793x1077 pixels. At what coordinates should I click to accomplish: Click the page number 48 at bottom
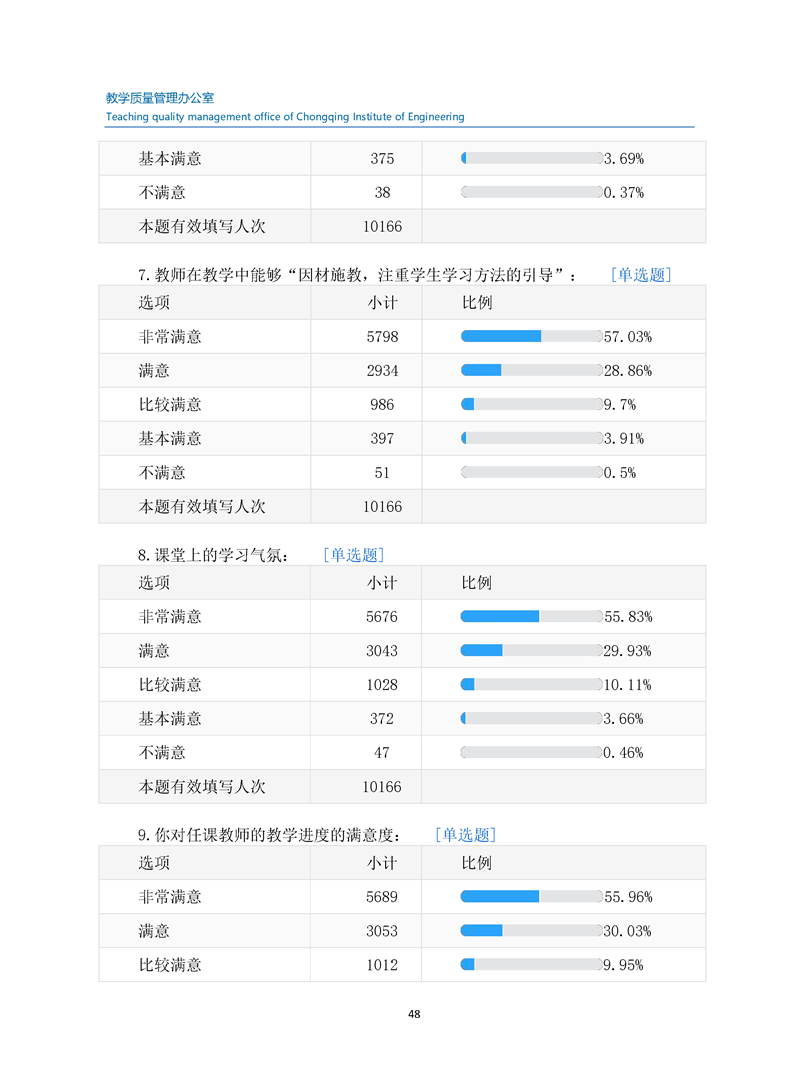pos(414,1014)
